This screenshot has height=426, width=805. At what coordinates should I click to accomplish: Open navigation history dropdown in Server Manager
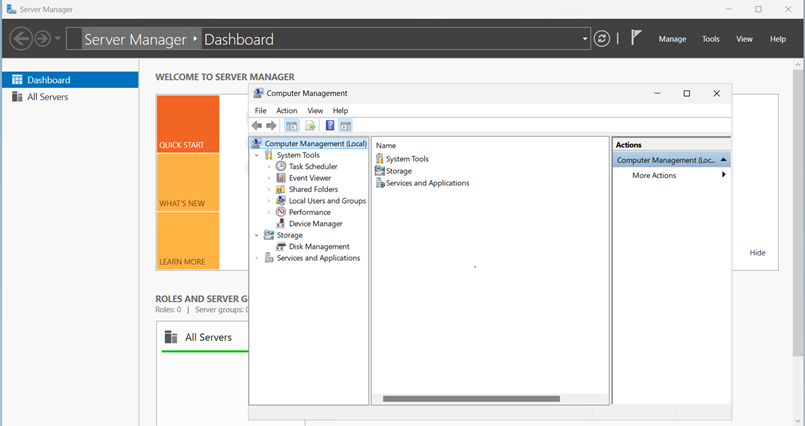click(x=58, y=38)
